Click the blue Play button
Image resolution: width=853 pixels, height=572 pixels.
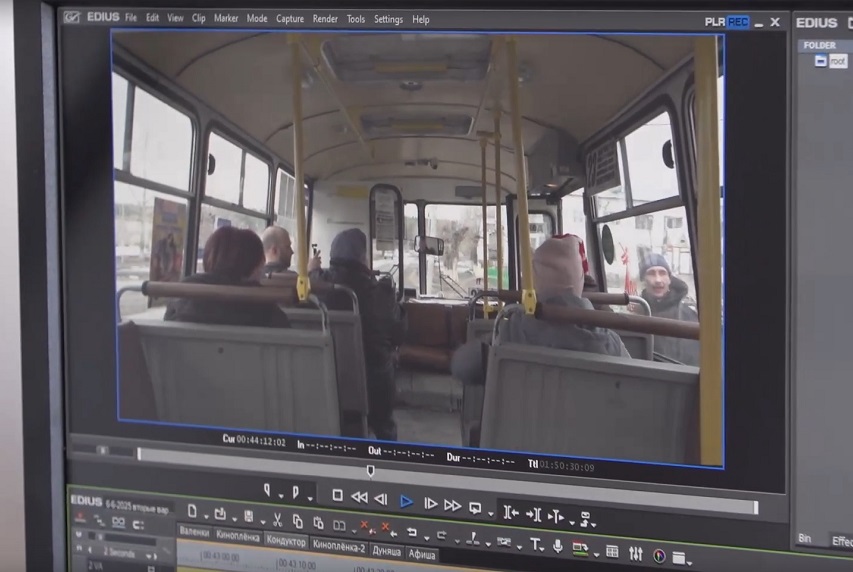click(x=406, y=502)
